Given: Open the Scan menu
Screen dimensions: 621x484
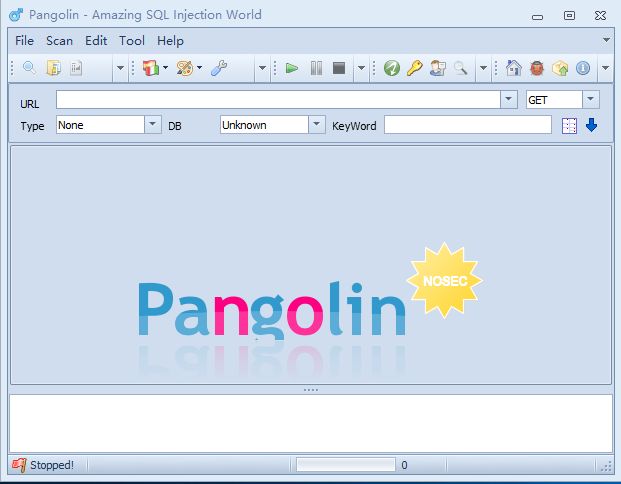Looking at the screenshot, I should (59, 40).
